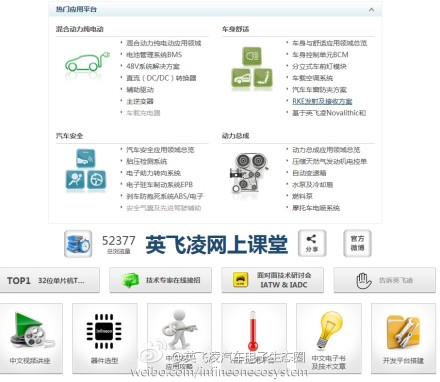
Task: Open the thermometer icon tile
Action: 254,338
